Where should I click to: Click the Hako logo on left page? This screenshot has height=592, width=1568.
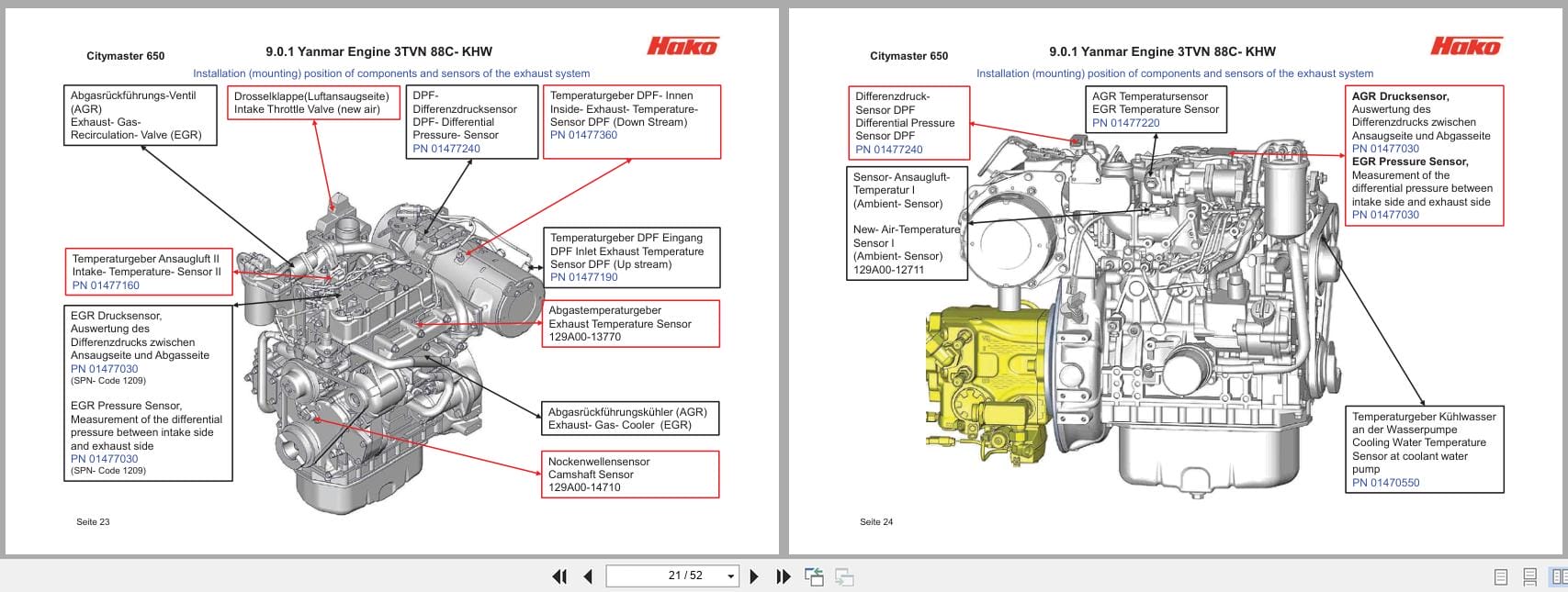click(x=682, y=46)
